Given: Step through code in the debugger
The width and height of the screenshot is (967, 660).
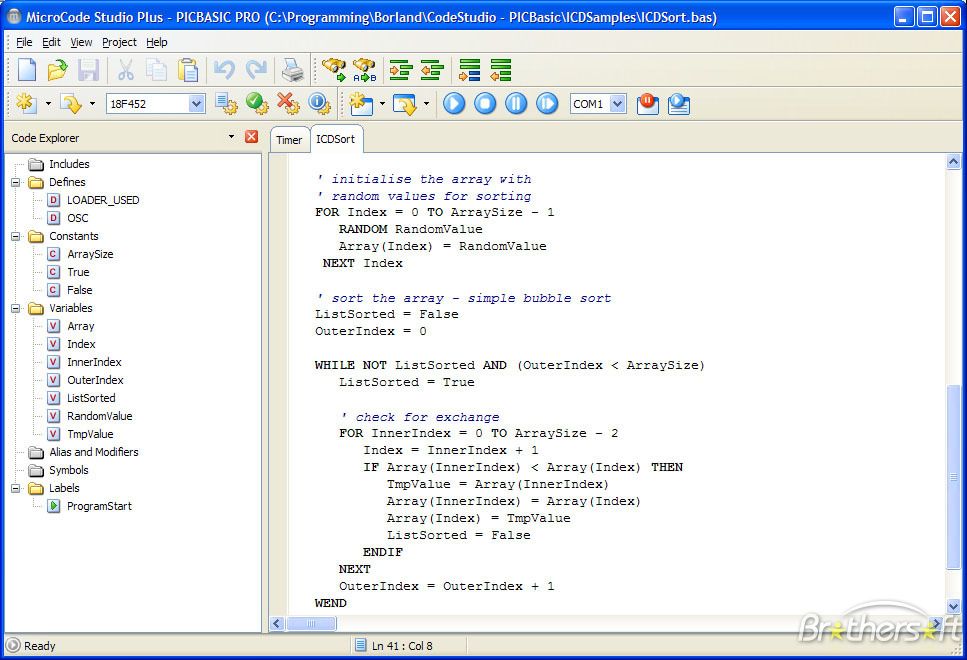Looking at the screenshot, I should (x=545, y=103).
